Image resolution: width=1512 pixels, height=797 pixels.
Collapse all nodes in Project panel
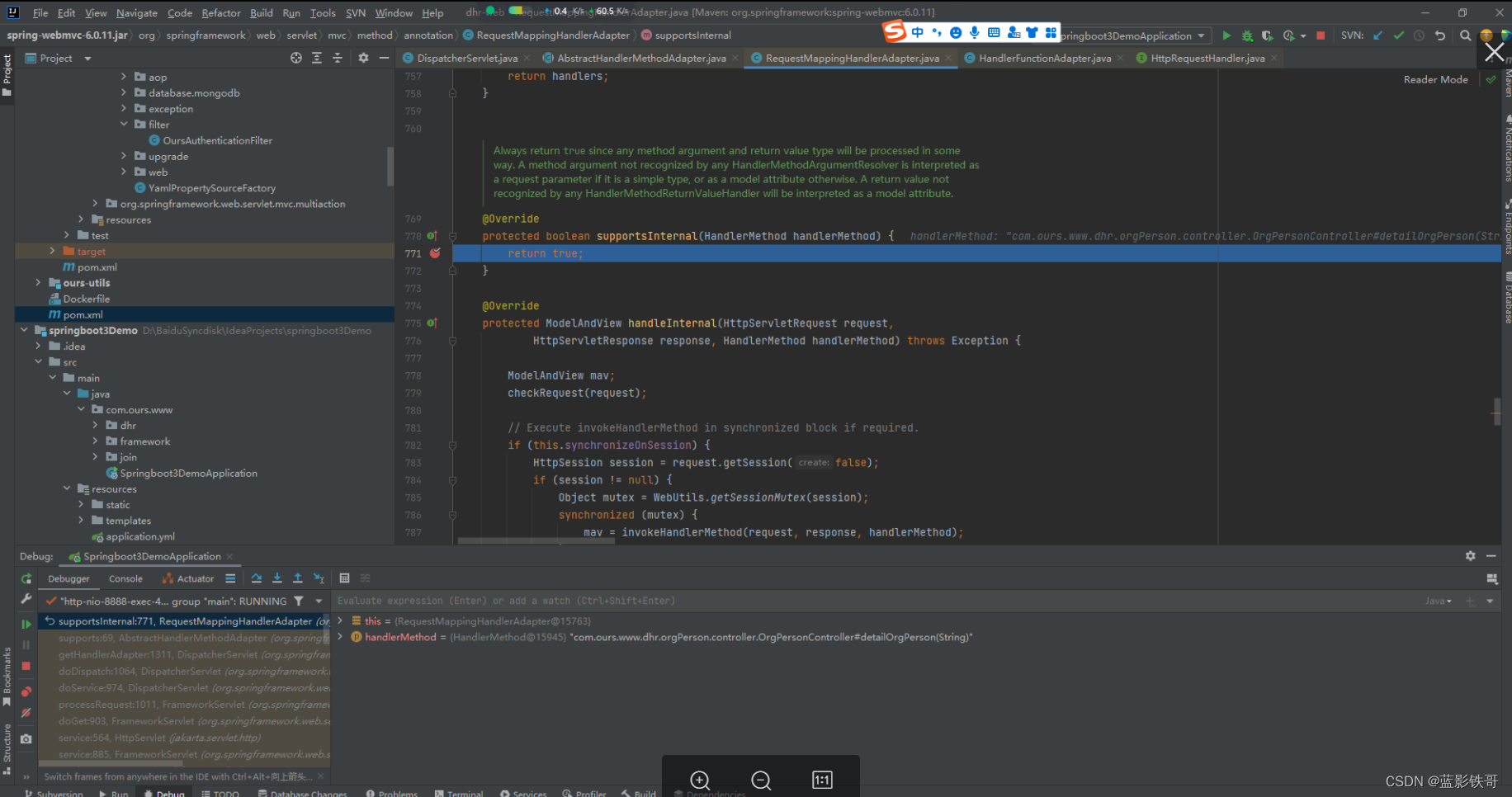point(337,58)
